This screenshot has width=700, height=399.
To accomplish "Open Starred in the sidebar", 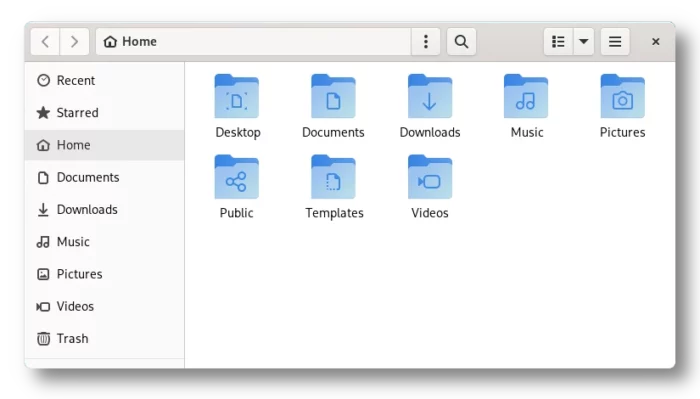I will pos(104,112).
